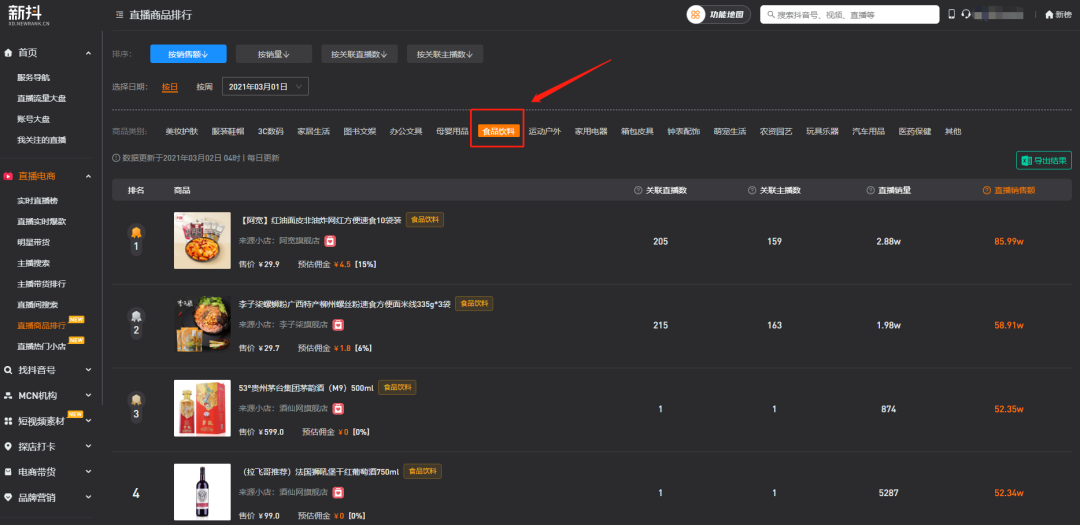Sort by 按销量 descending
1080x525 pixels.
pyautogui.click(x=273, y=54)
